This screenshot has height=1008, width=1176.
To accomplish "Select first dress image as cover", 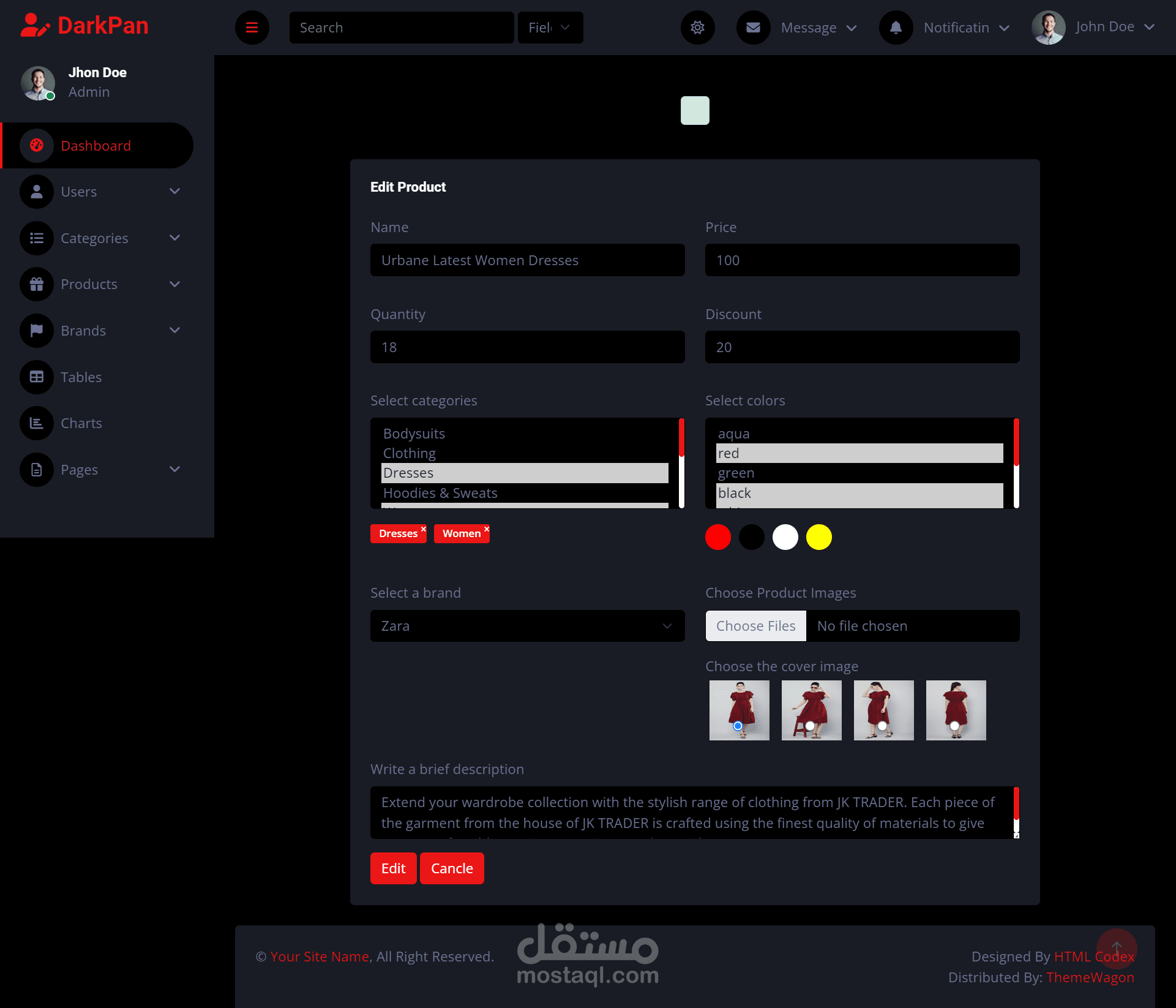I will click(x=738, y=726).
